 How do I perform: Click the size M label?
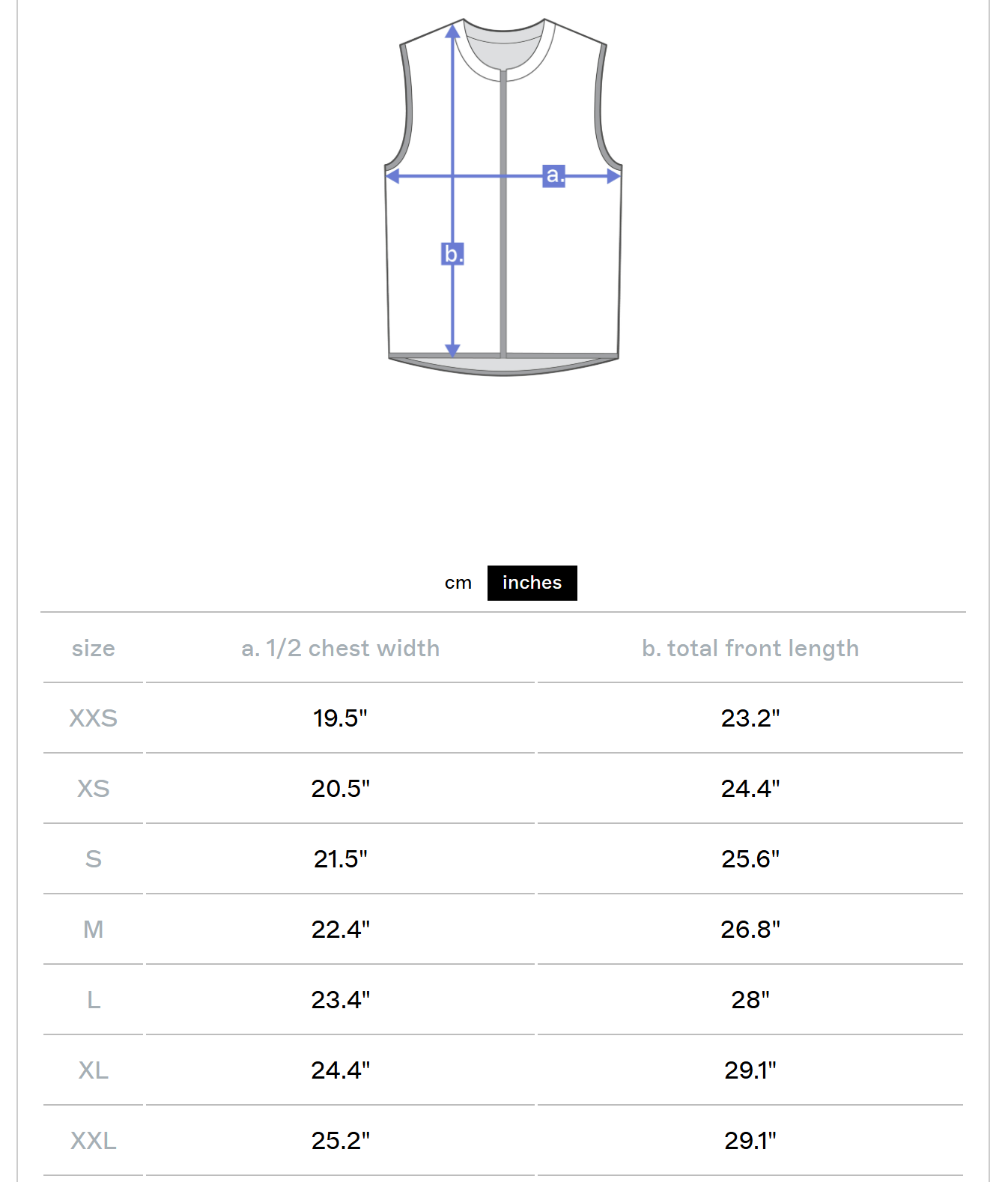pos(93,930)
